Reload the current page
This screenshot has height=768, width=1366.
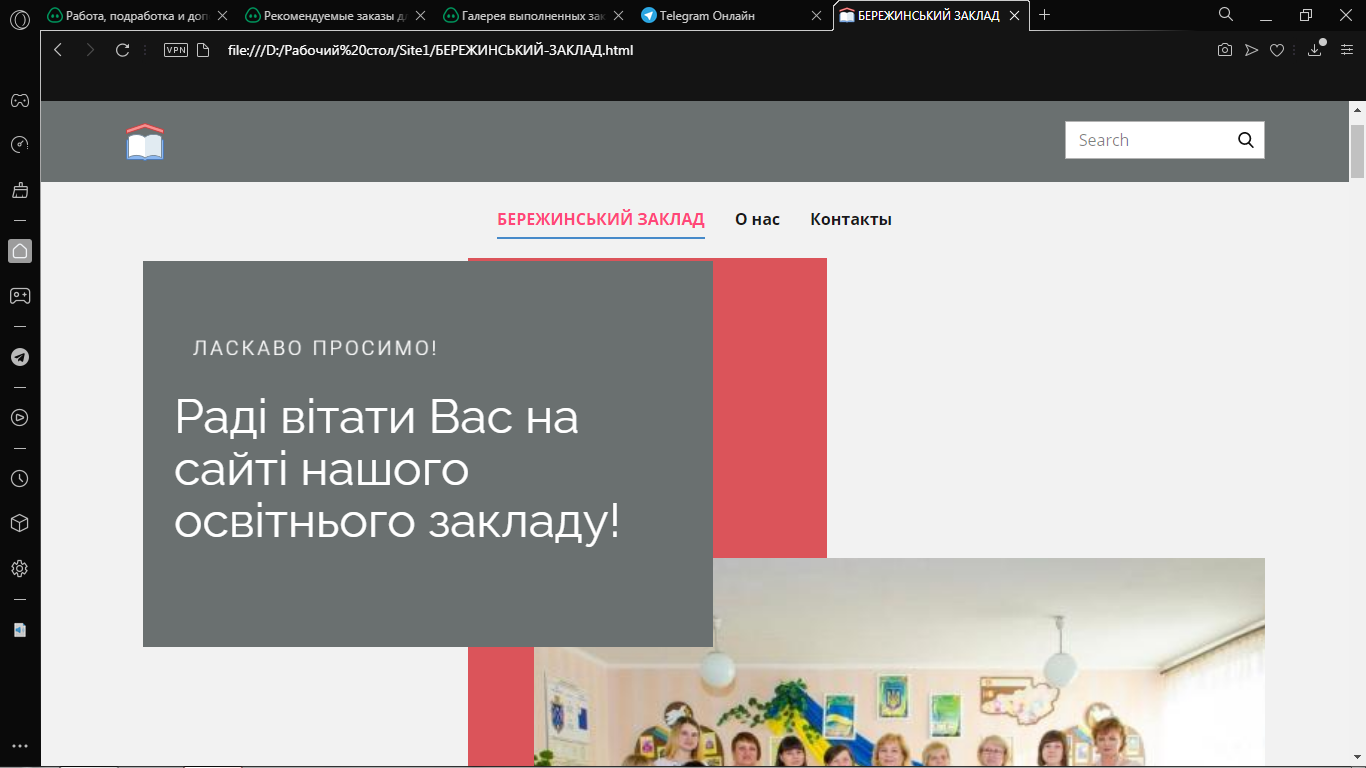tap(123, 50)
